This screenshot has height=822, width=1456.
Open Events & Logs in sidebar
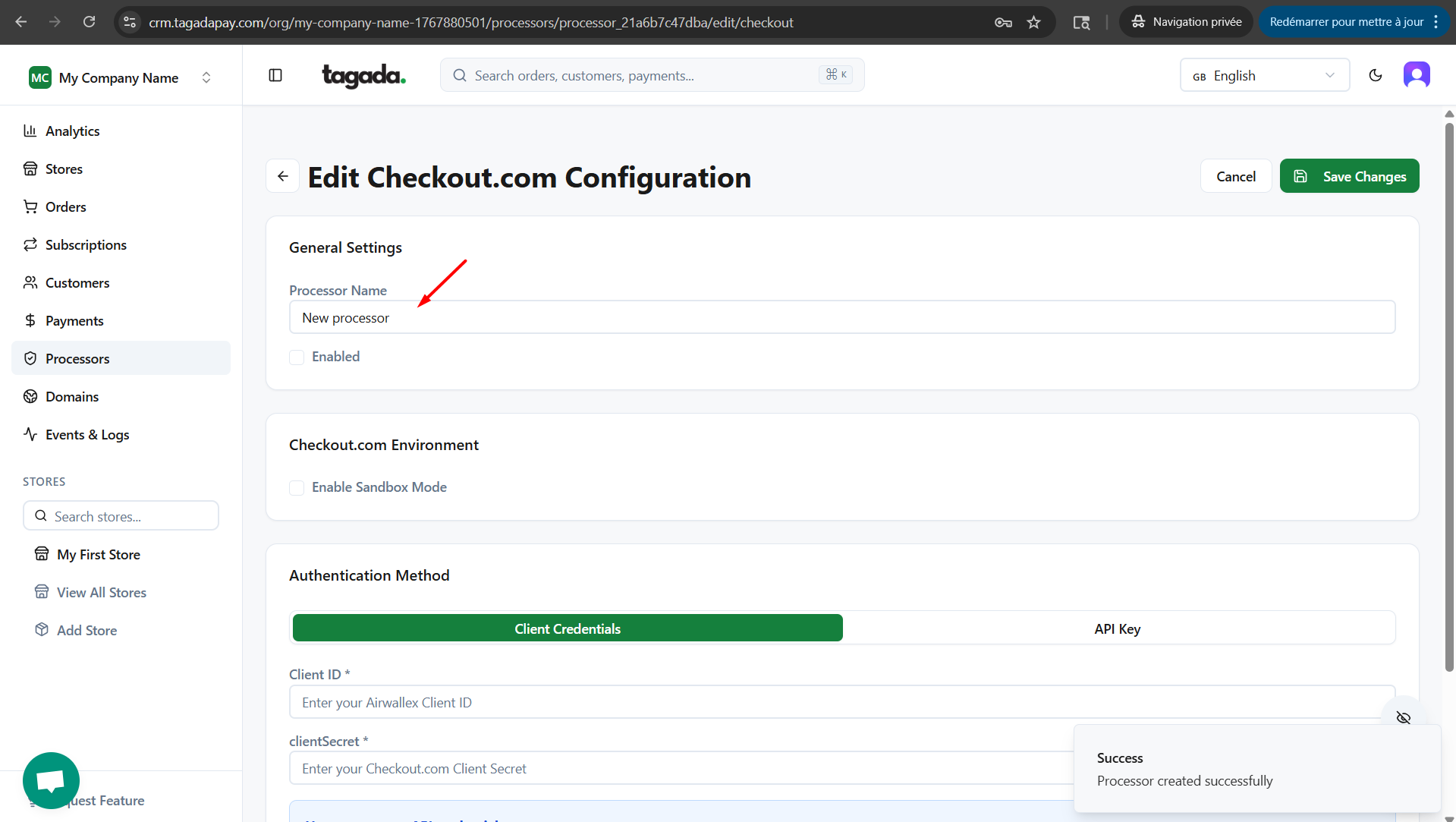point(87,434)
